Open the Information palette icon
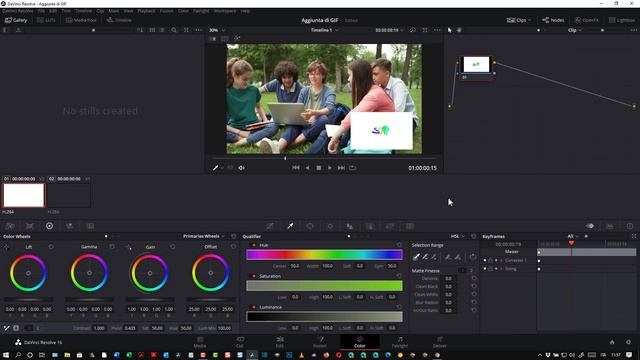The image size is (640, 360). click(630, 226)
